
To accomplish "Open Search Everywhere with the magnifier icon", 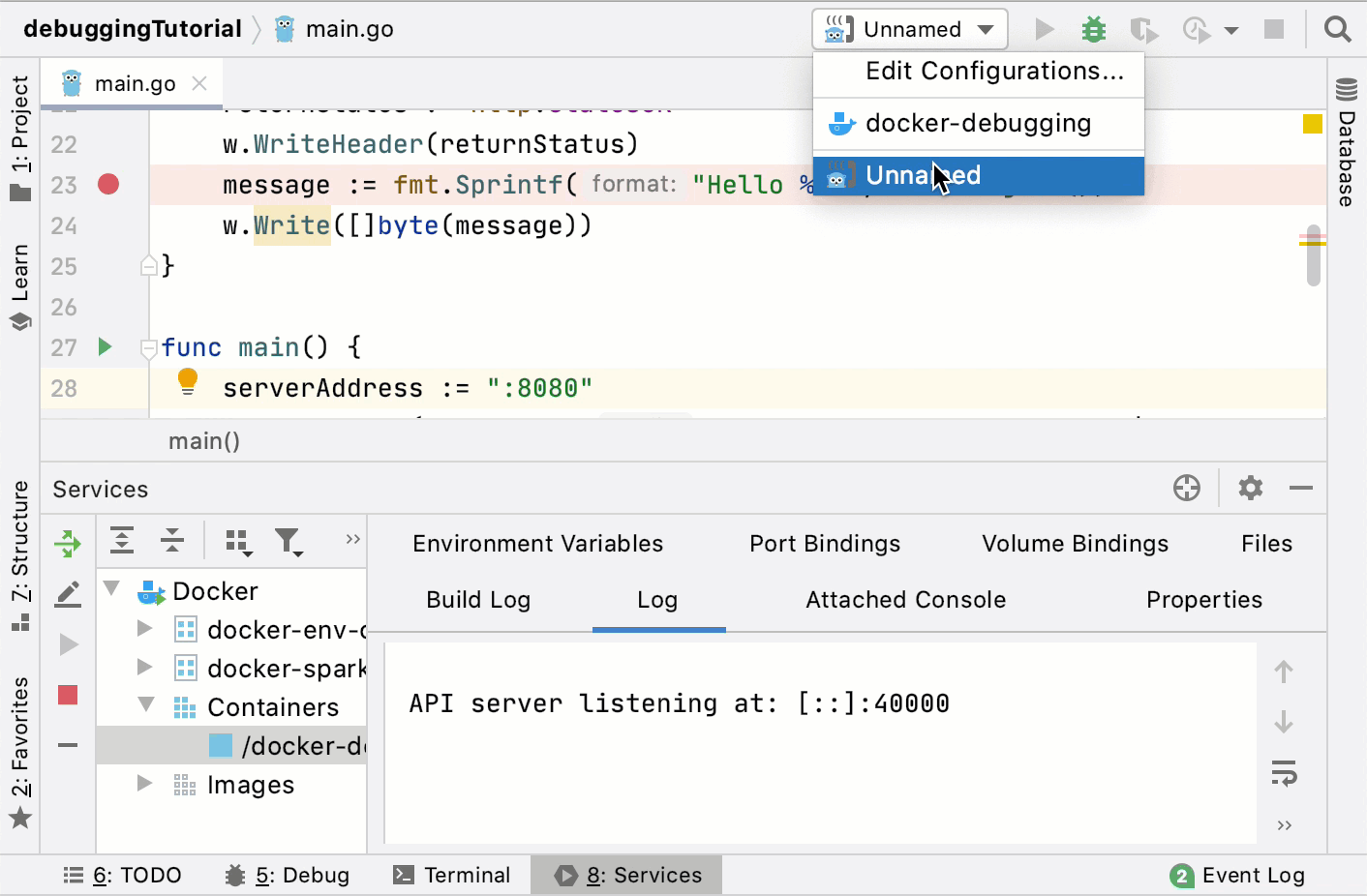I will (x=1337, y=29).
